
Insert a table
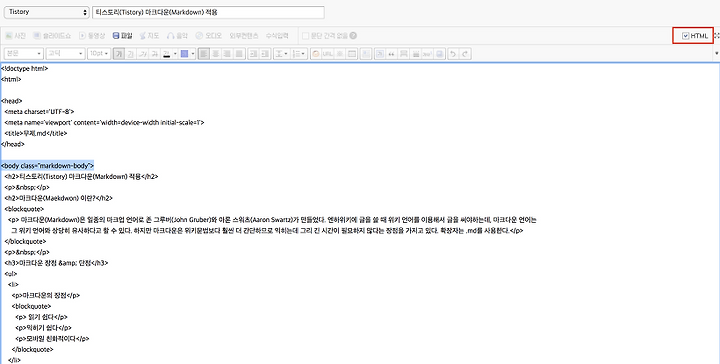coord(352,54)
